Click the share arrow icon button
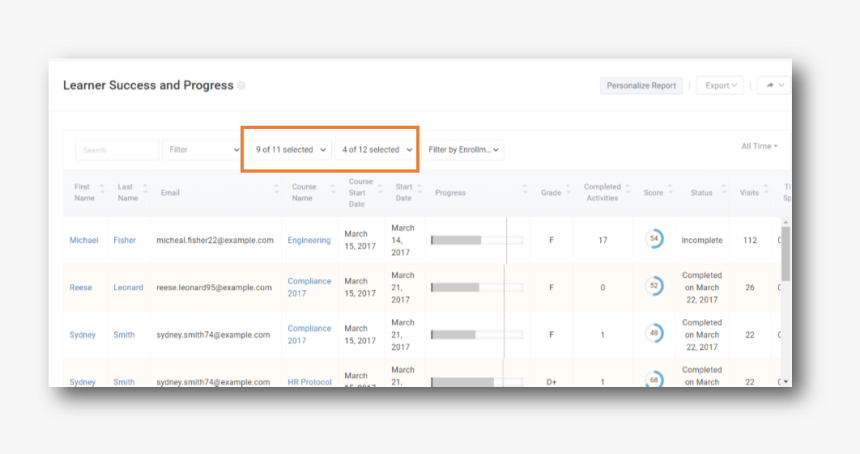 point(772,86)
